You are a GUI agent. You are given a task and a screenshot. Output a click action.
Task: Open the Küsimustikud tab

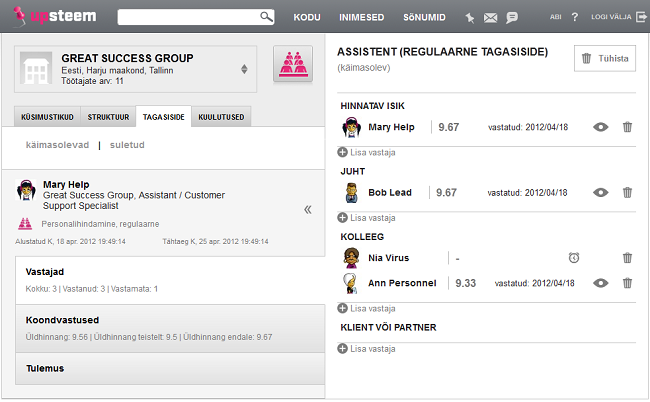47,117
